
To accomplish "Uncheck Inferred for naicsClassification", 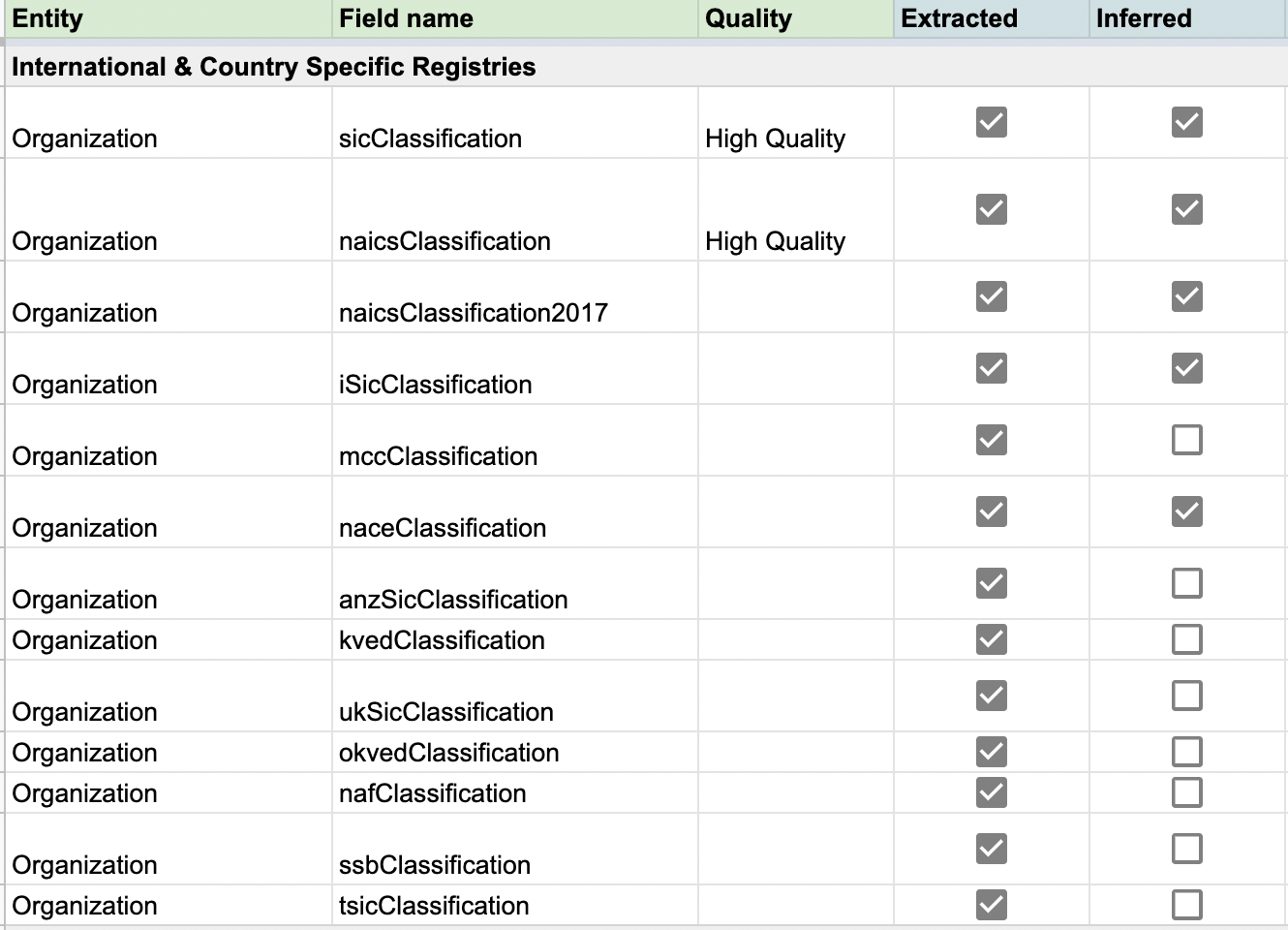I will (1186, 209).
